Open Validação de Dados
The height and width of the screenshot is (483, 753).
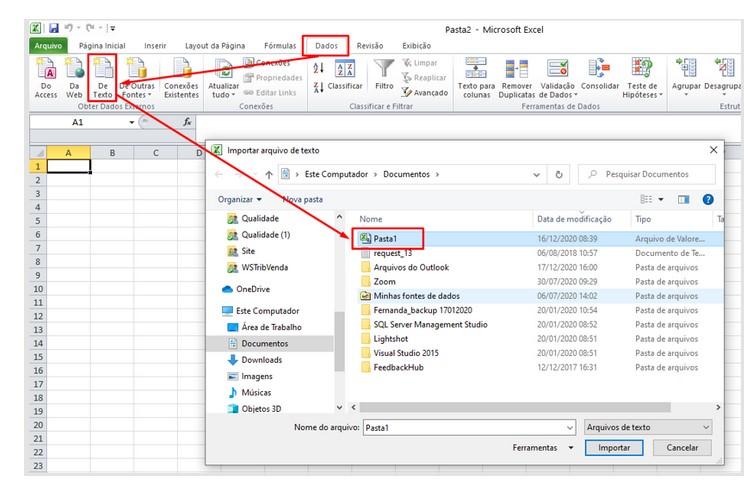click(x=558, y=78)
